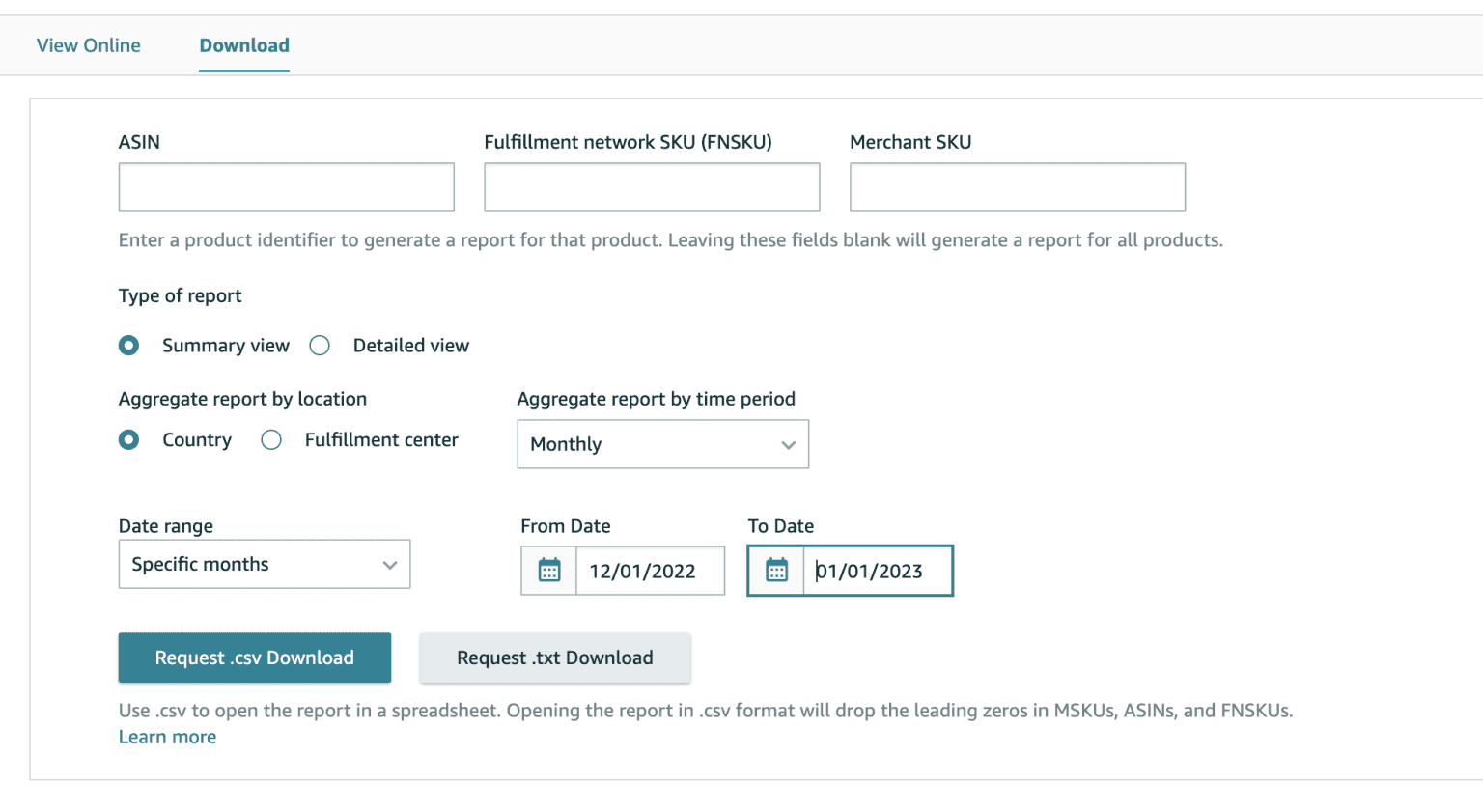Image resolution: width=1483 pixels, height=812 pixels.
Task: Open the To Date calendar picker
Action: pos(777,571)
